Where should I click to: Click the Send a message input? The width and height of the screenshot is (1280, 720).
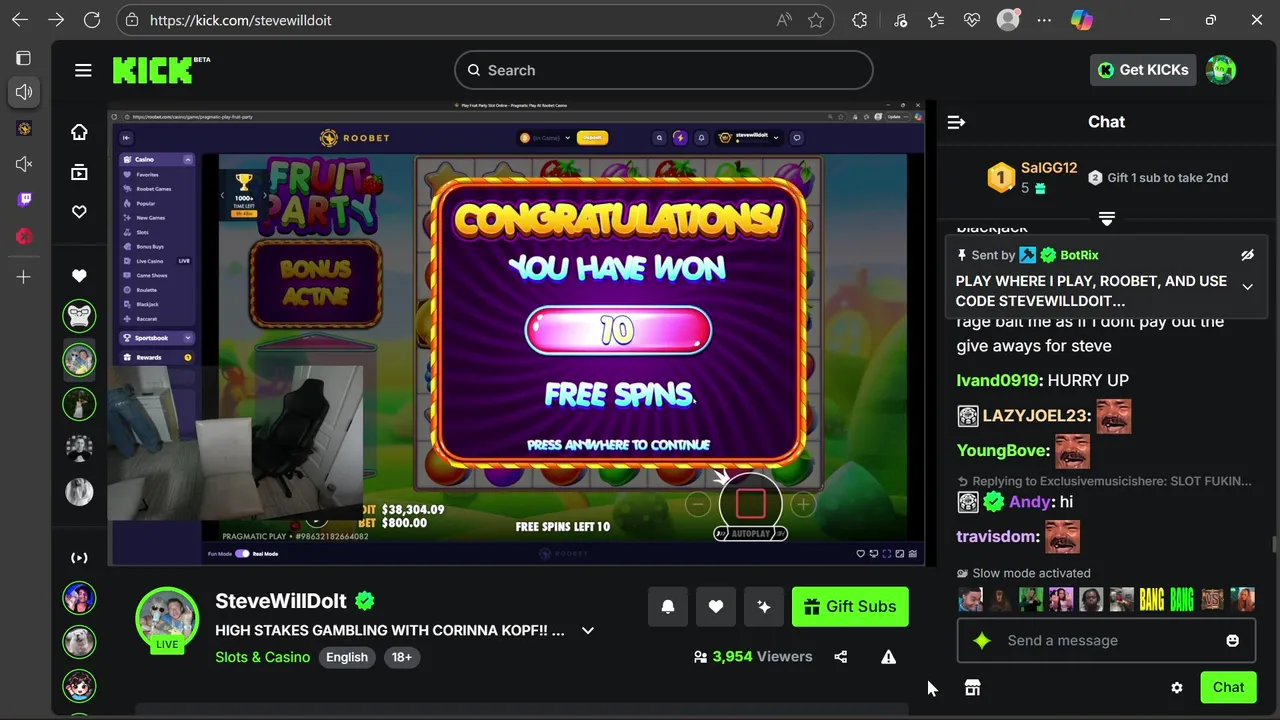coord(1106,641)
